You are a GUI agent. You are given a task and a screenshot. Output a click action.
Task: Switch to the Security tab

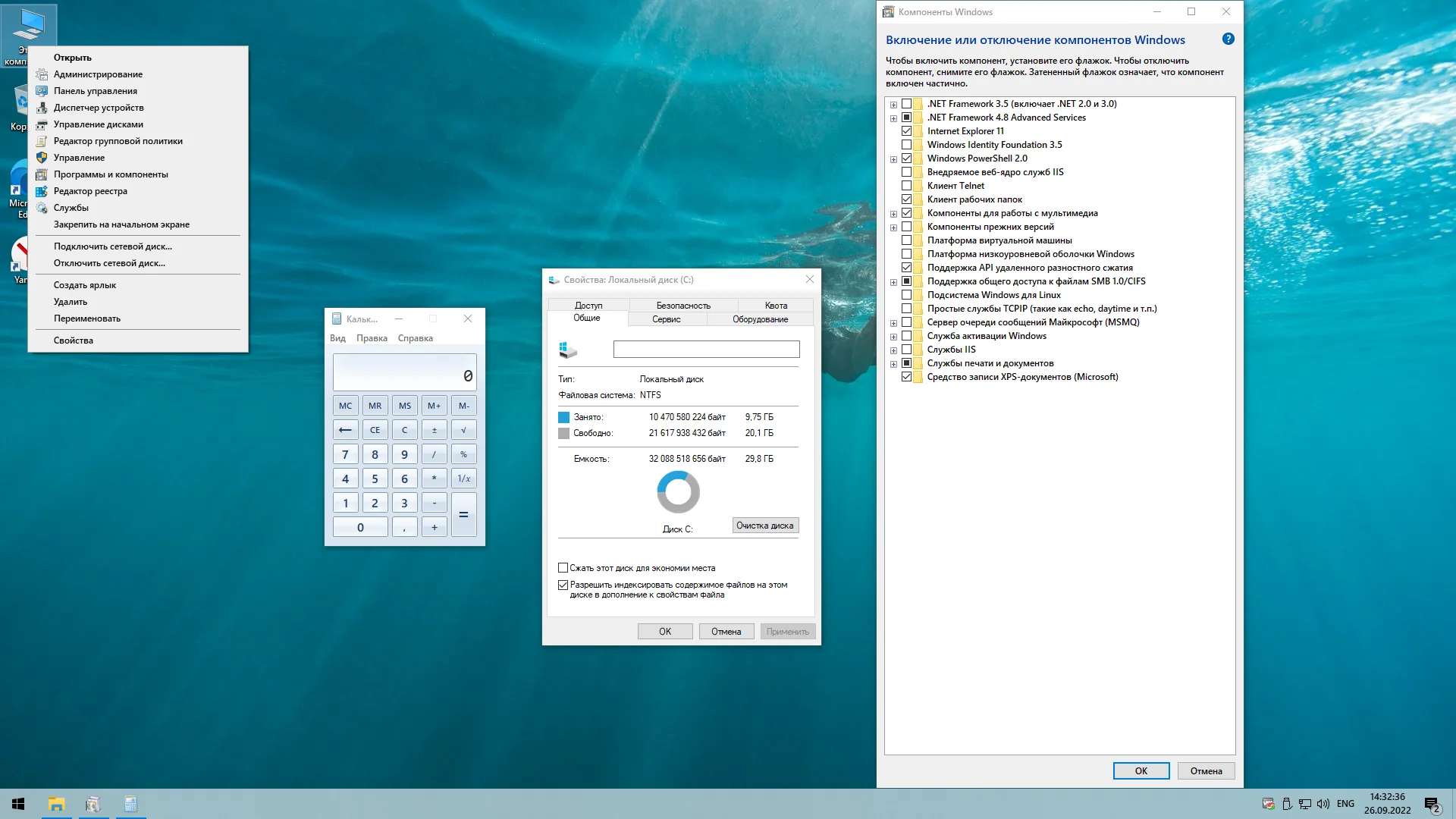click(x=683, y=306)
